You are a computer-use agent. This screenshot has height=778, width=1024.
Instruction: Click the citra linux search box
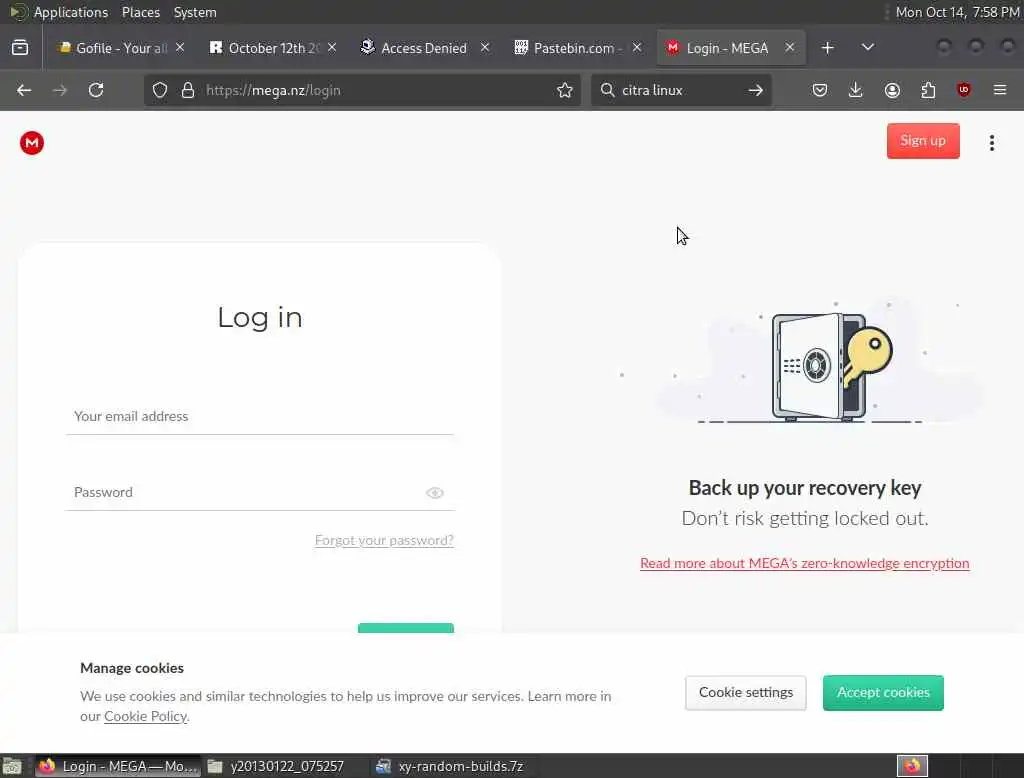tap(679, 90)
